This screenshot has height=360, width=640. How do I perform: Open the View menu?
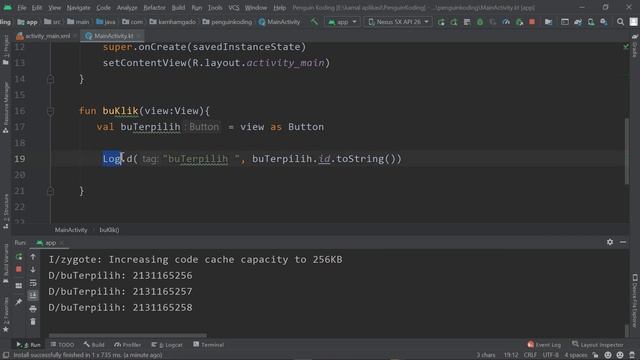click(54, 8)
